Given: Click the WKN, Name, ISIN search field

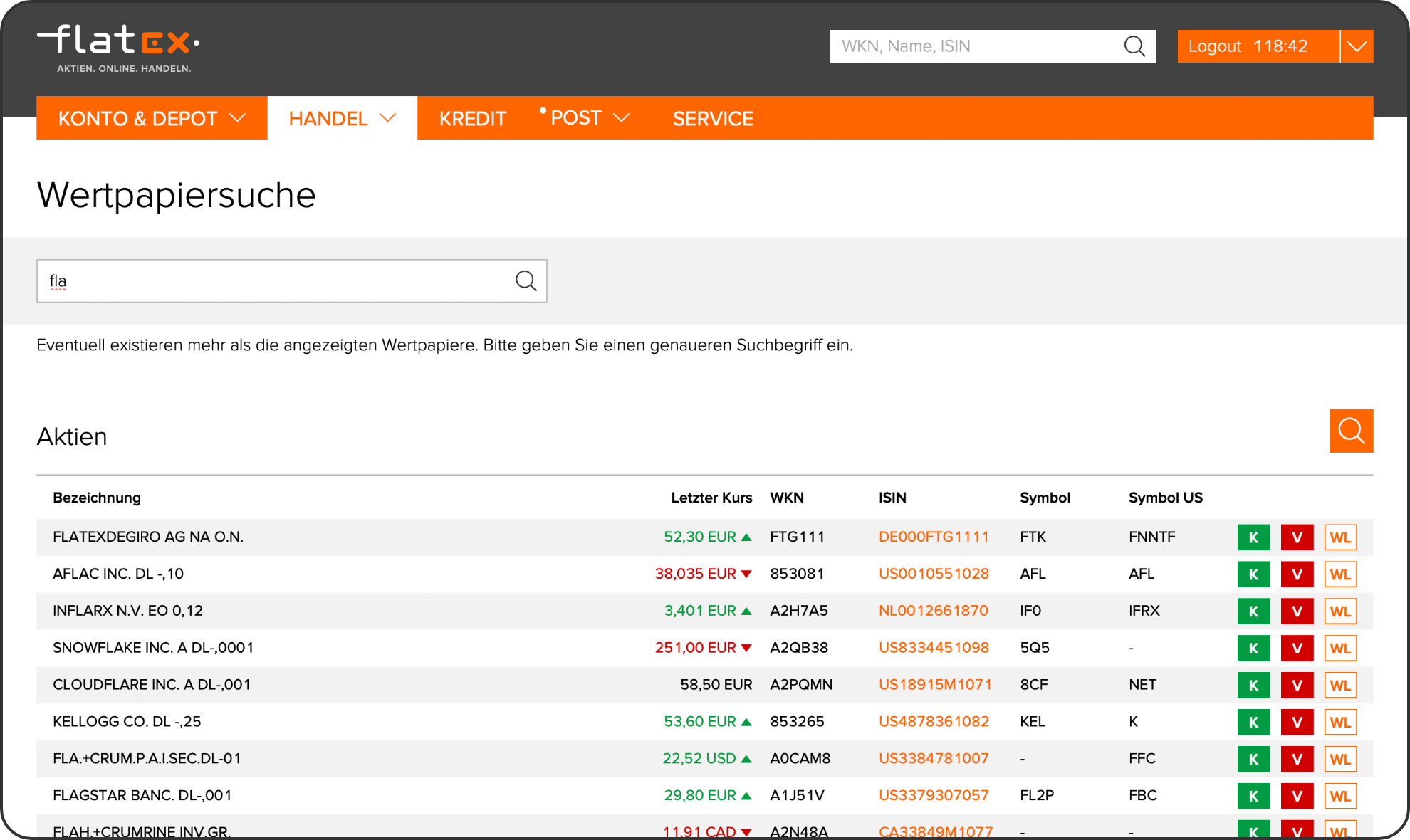Looking at the screenshot, I should 976,46.
